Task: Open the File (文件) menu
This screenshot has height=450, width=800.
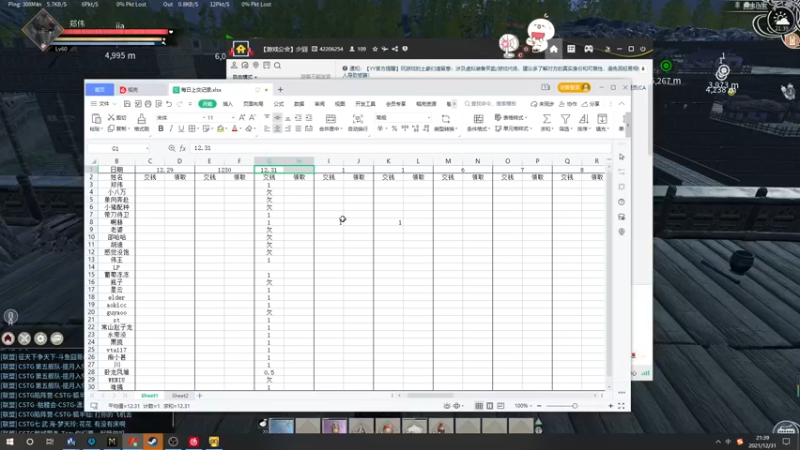Action: 104,104
